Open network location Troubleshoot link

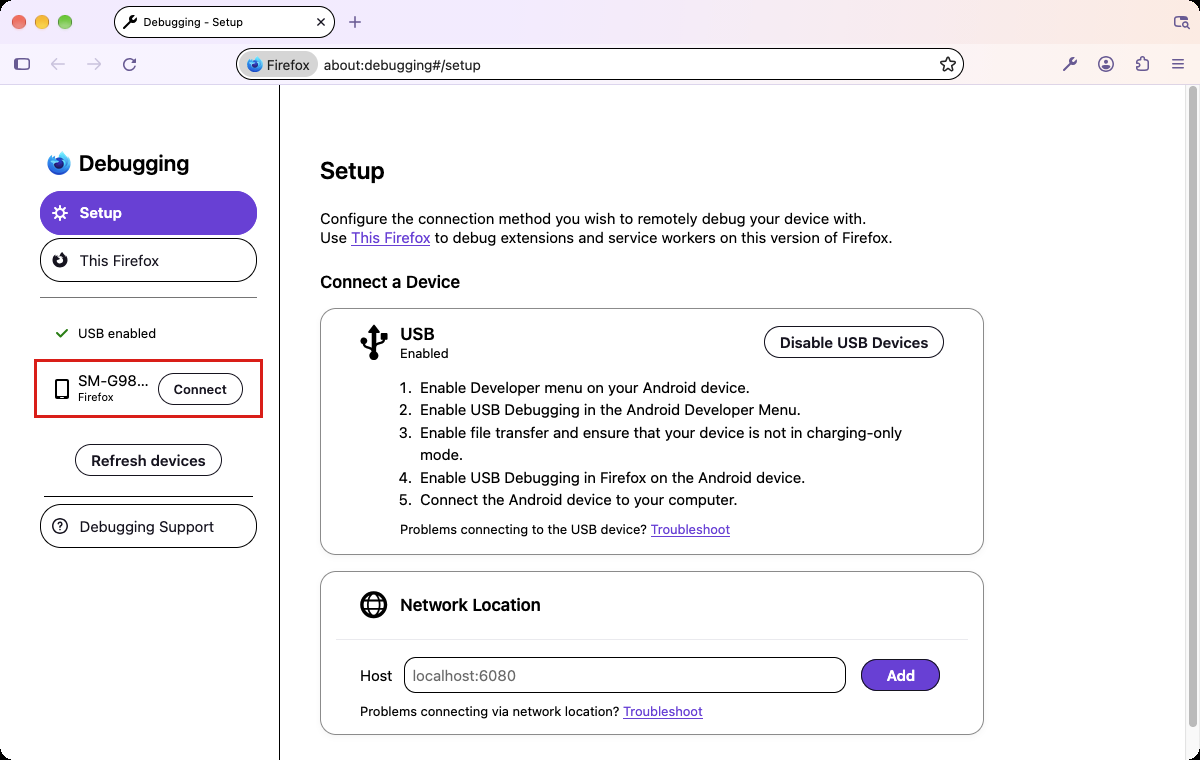point(663,711)
